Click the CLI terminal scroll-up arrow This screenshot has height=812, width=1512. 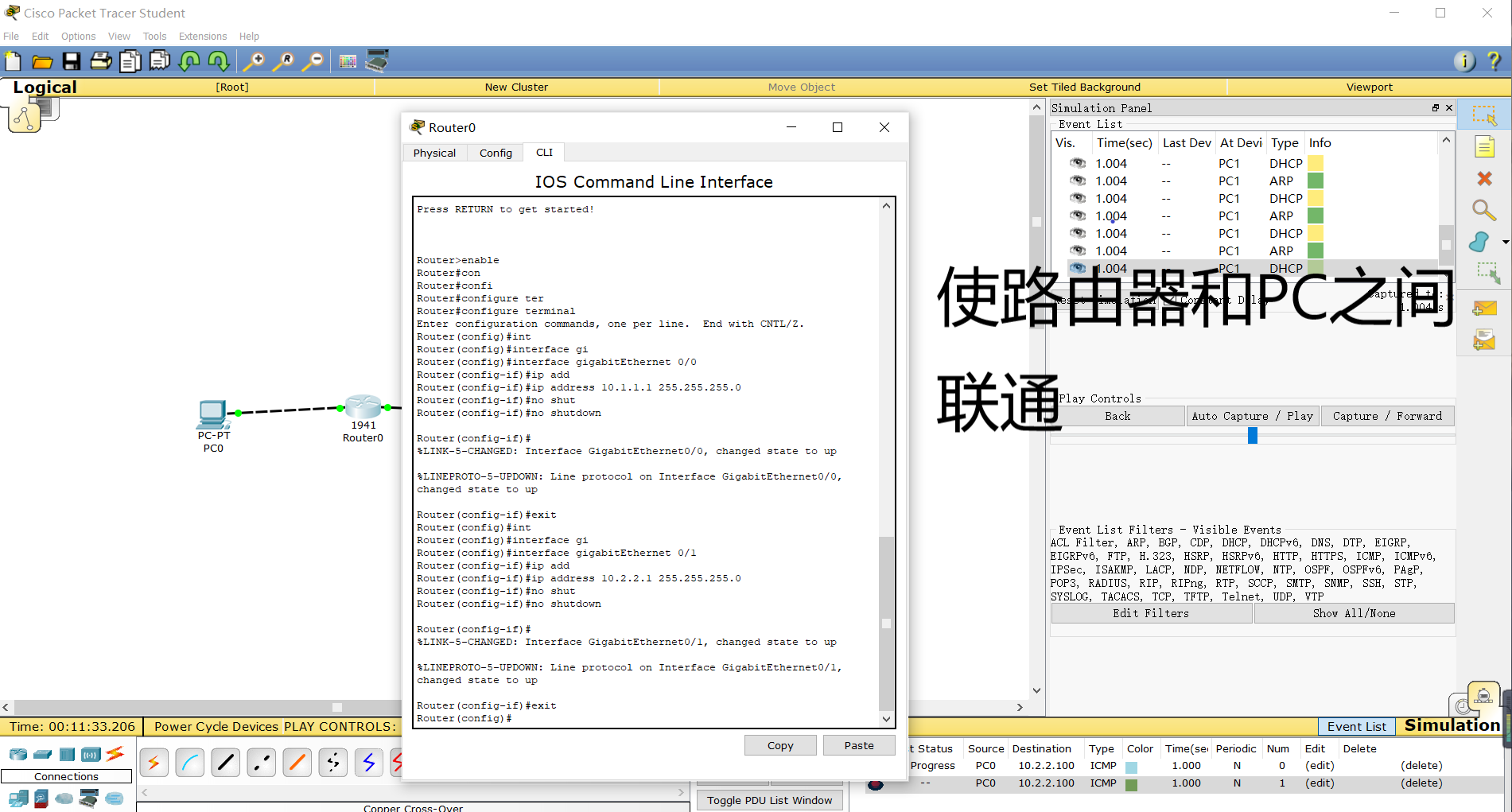[886, 206]
